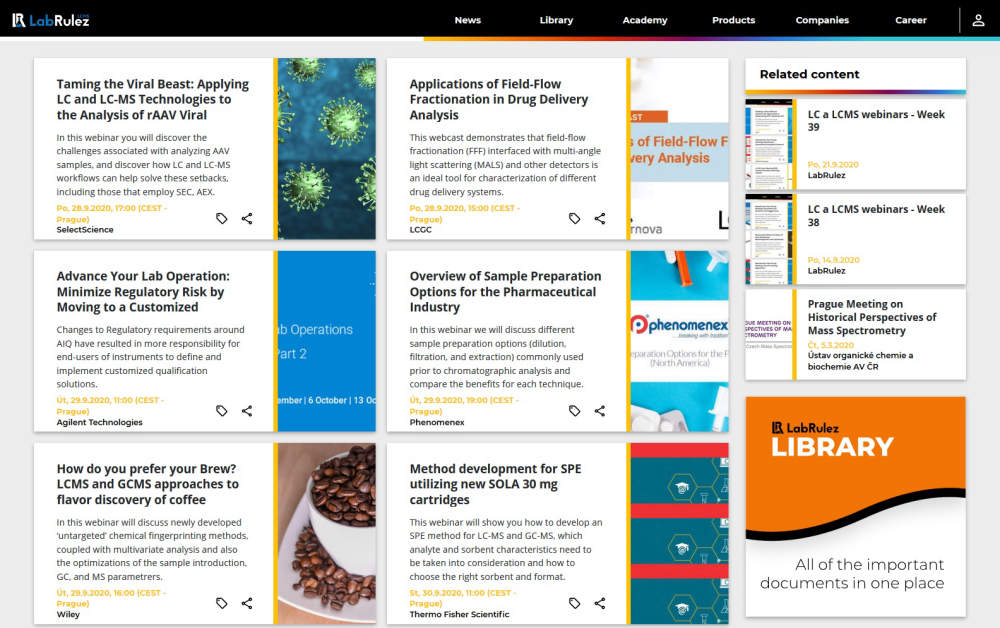
Task: Open LC a LCMS webinars - Week 39
Action: (876, 120)
